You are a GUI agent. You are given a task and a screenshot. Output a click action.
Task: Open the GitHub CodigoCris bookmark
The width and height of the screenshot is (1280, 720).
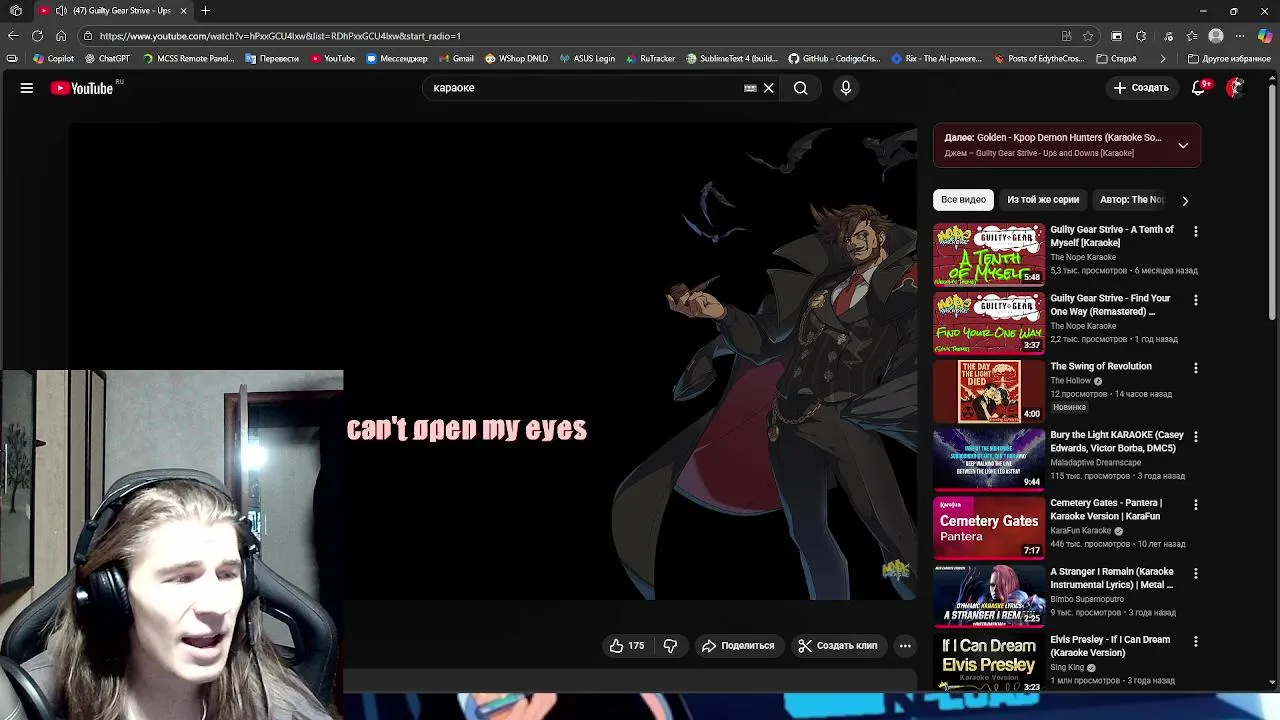(834, 59)
